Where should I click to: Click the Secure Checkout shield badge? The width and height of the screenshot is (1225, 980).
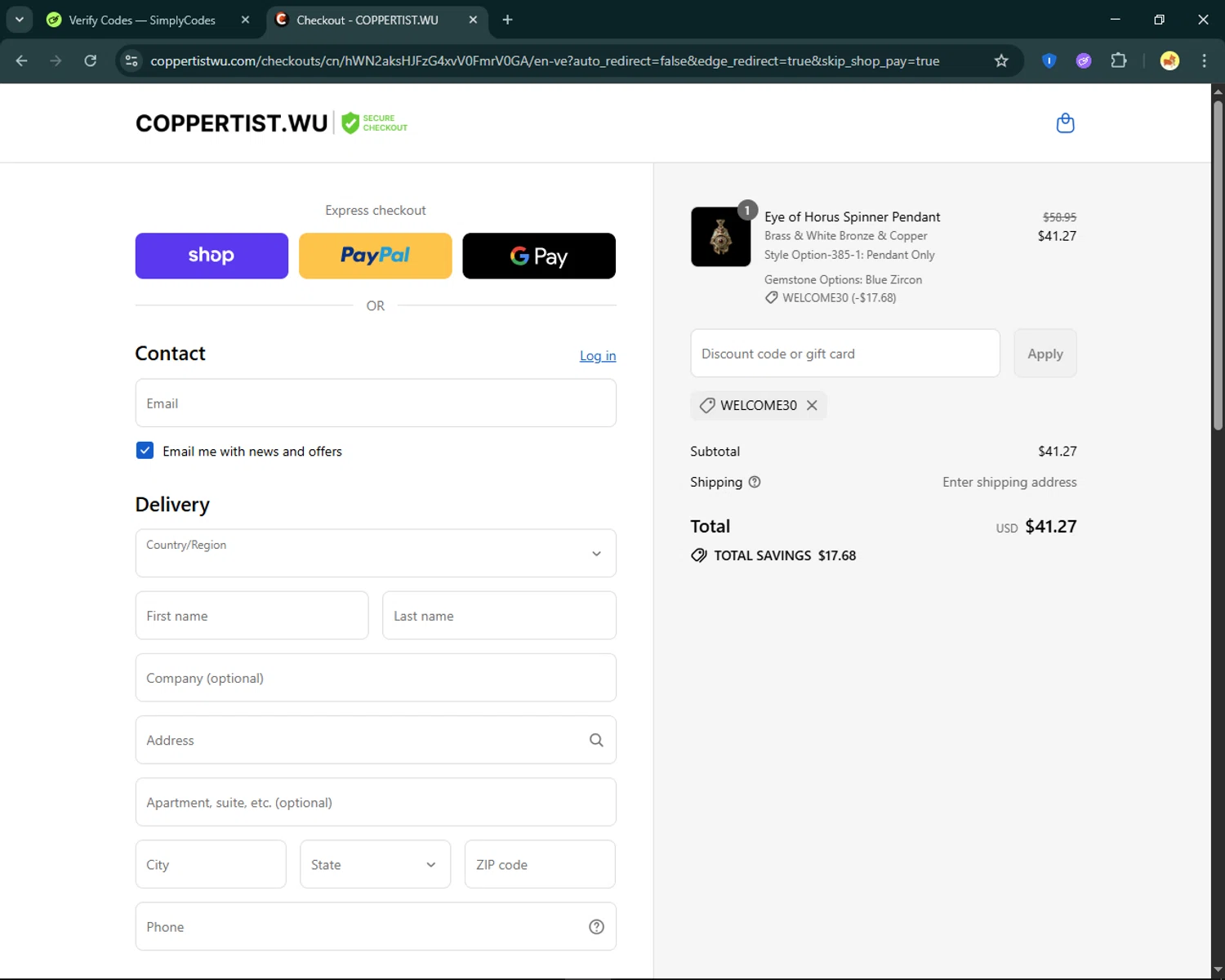(374, 123)
